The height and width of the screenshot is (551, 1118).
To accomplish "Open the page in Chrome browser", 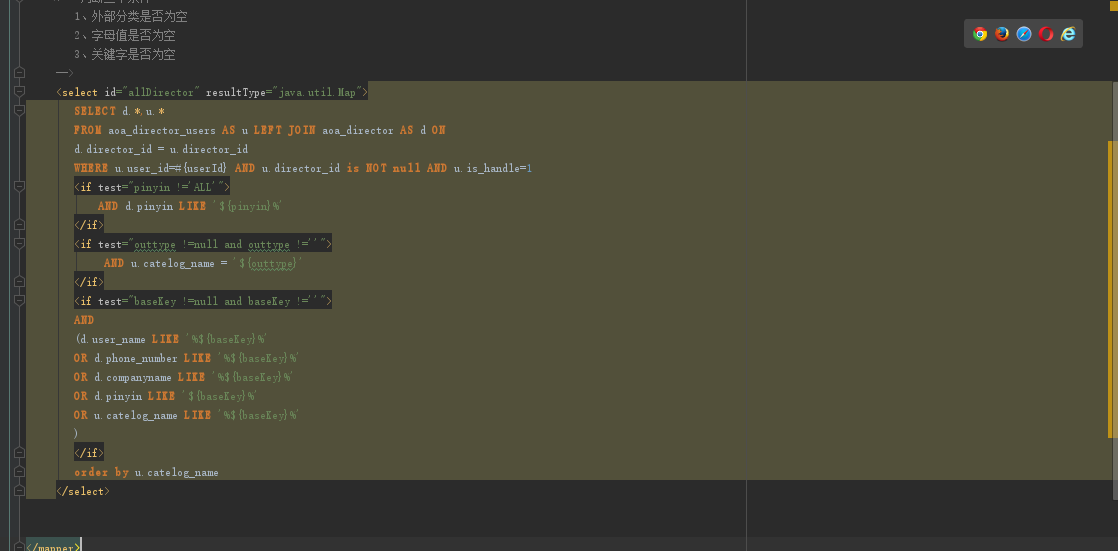I will coord(980,34).
